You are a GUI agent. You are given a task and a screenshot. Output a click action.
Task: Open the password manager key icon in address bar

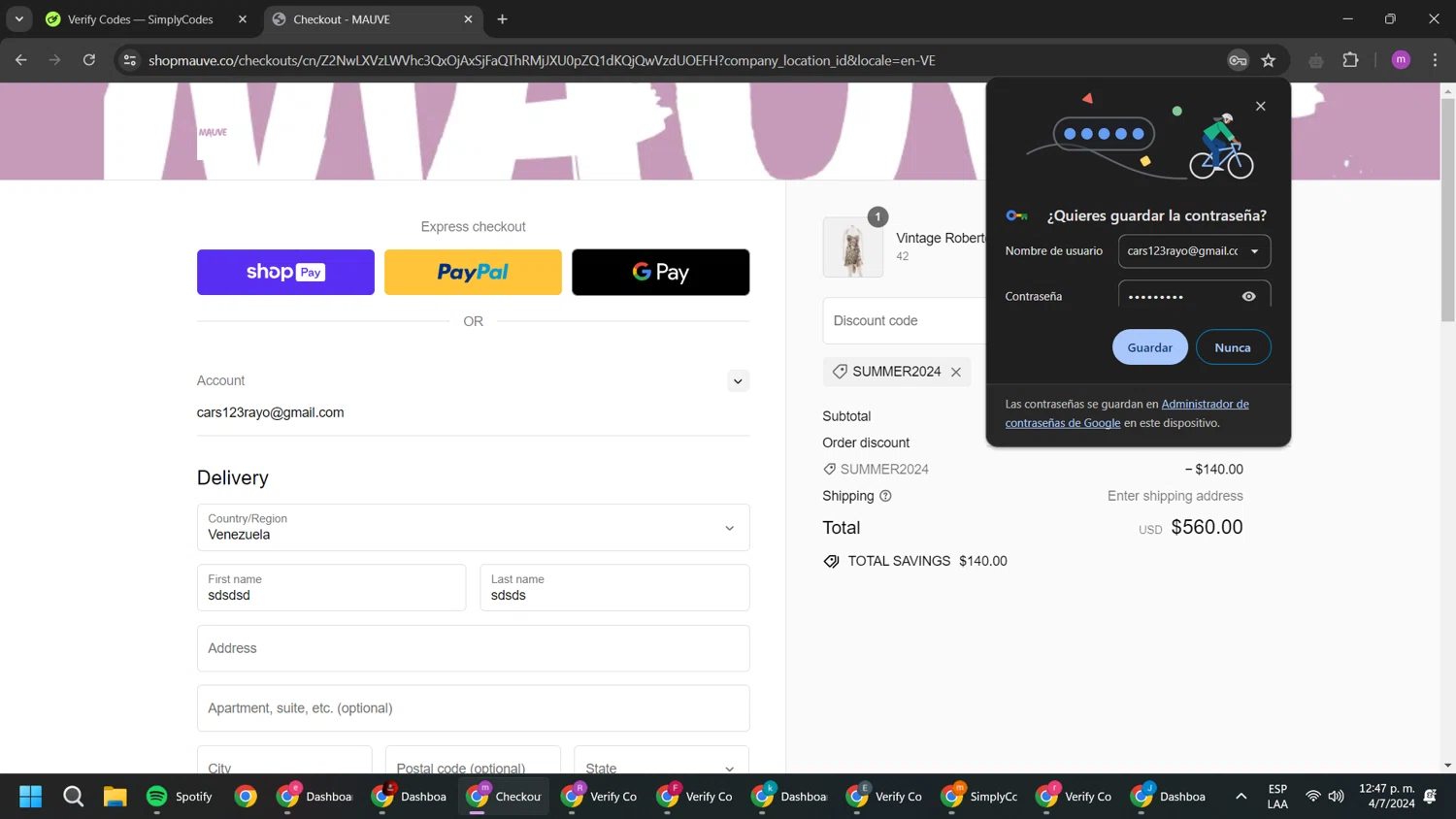(1238, 60)
